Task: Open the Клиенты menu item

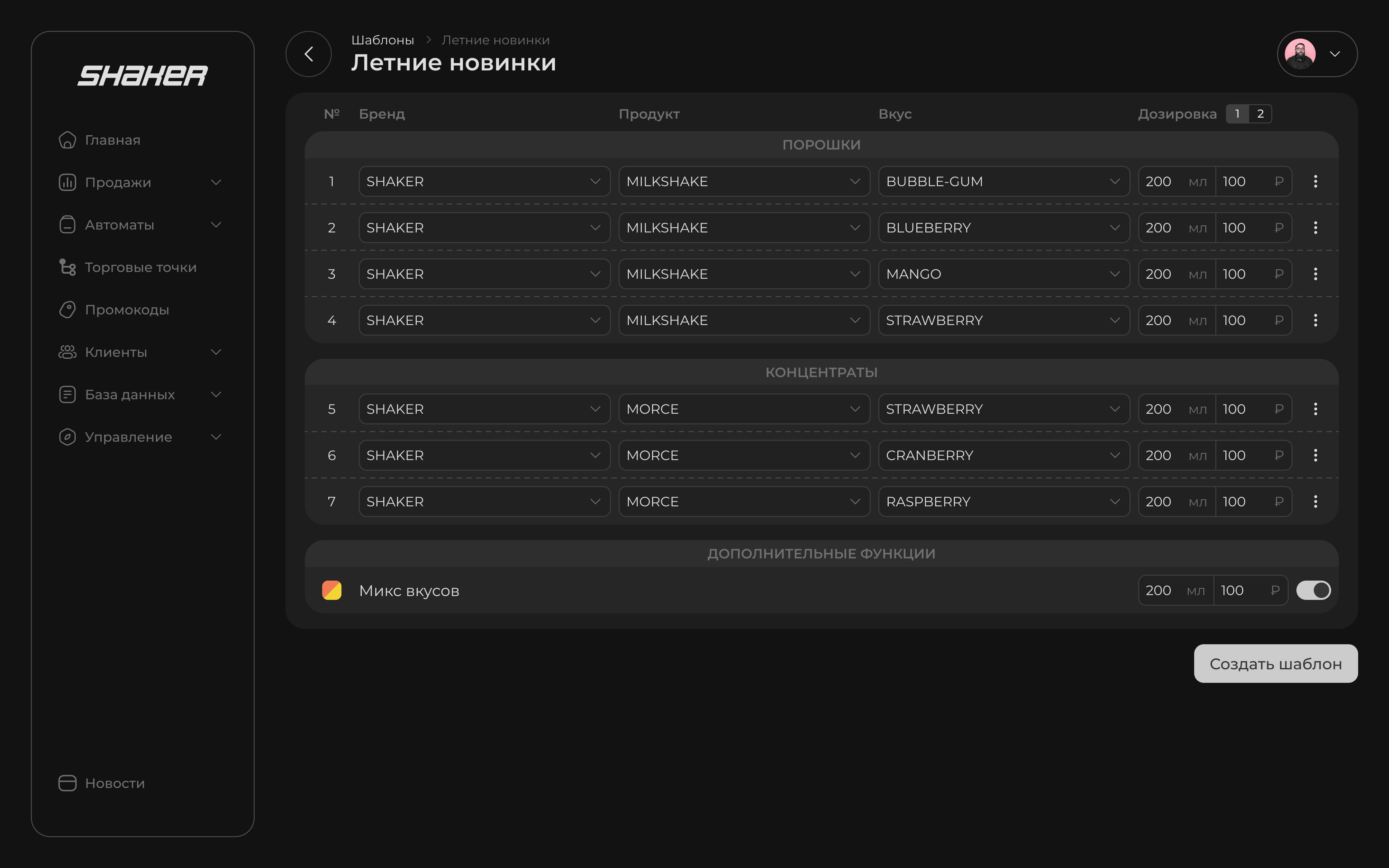Action: (116, 352)
